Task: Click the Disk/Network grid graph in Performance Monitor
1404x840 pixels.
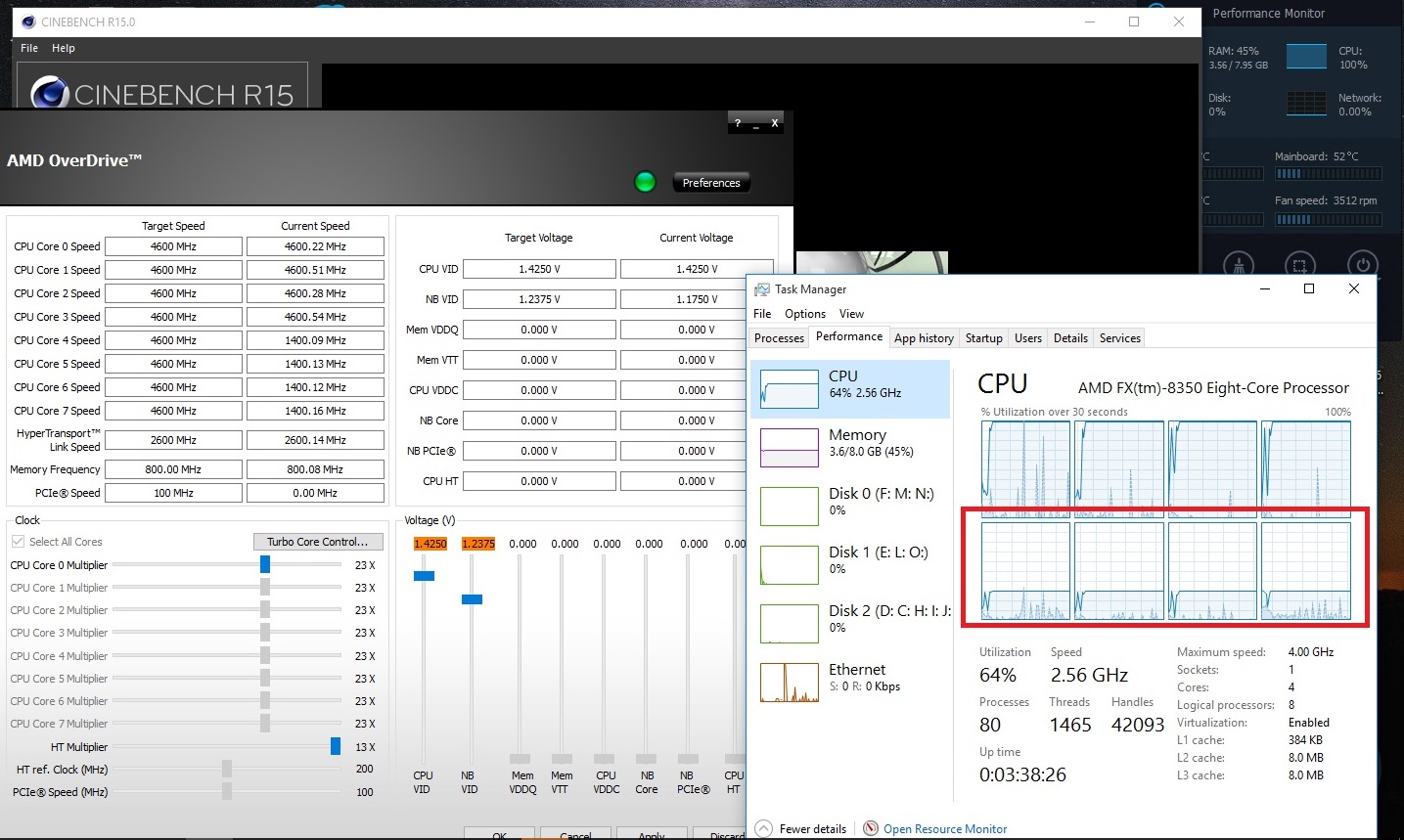Action: [1306, 103]
